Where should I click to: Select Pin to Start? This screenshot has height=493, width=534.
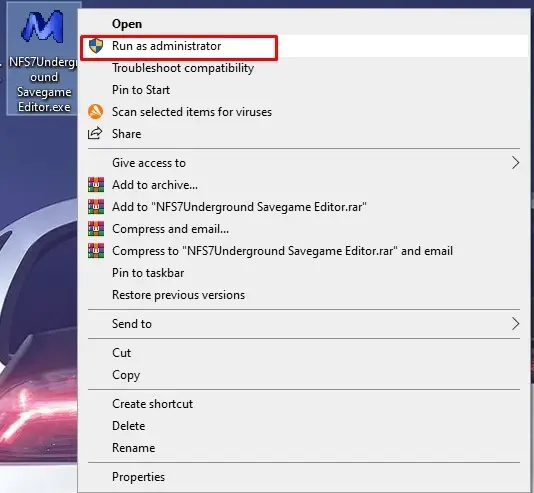click(x=303, y=90)
